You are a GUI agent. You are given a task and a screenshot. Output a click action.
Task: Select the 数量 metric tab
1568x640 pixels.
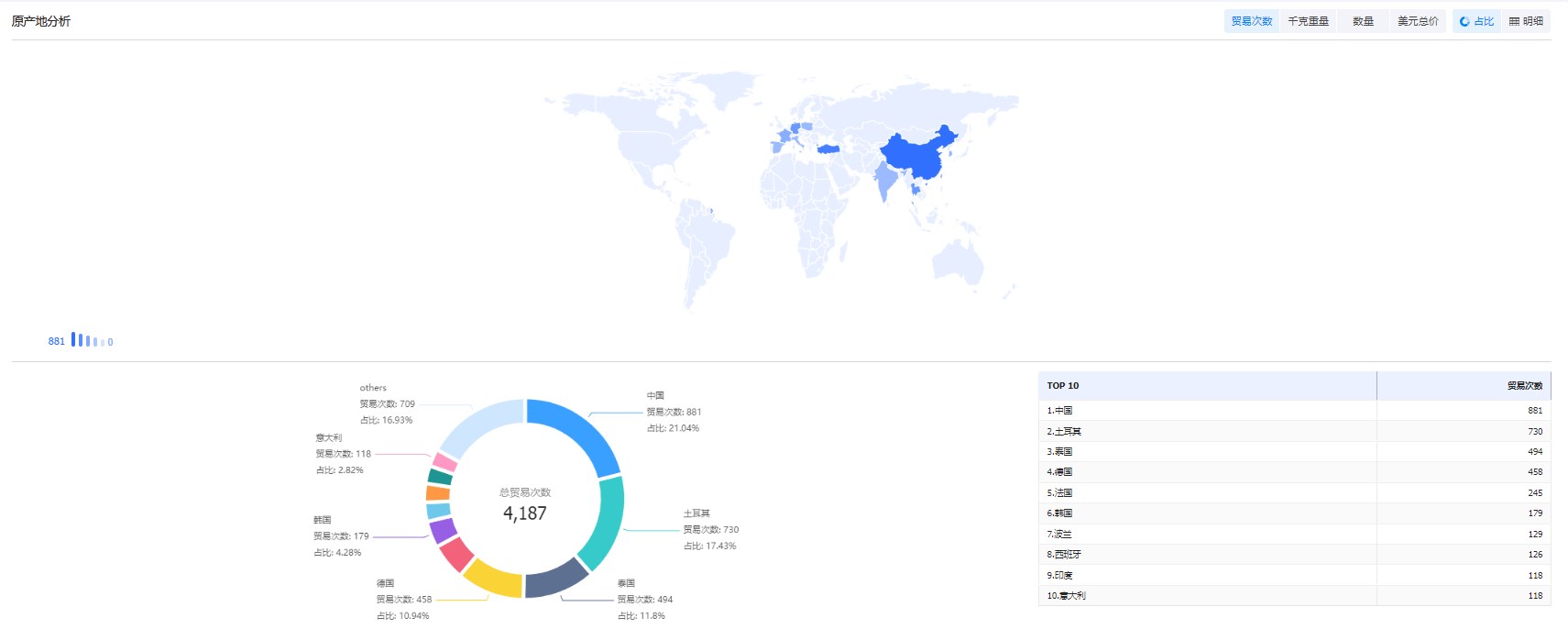point(1363,21)
